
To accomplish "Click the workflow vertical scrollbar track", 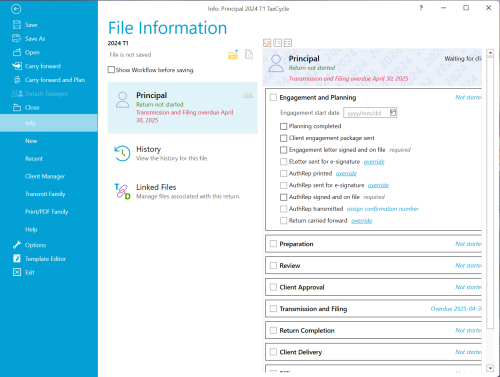I will pyautogui.click(x=490, y=210).
